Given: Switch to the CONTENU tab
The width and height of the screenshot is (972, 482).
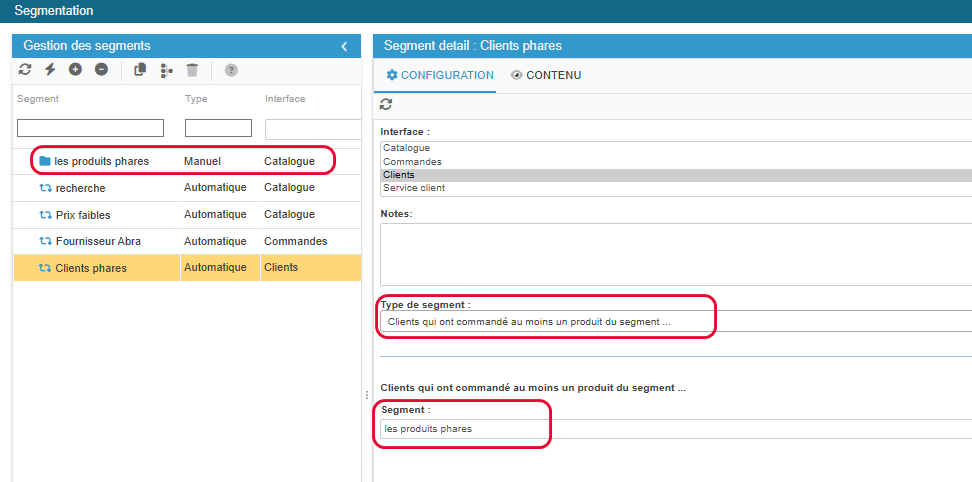Looking at the screenshot, I should pyautogui.click(x=546, y=75).
